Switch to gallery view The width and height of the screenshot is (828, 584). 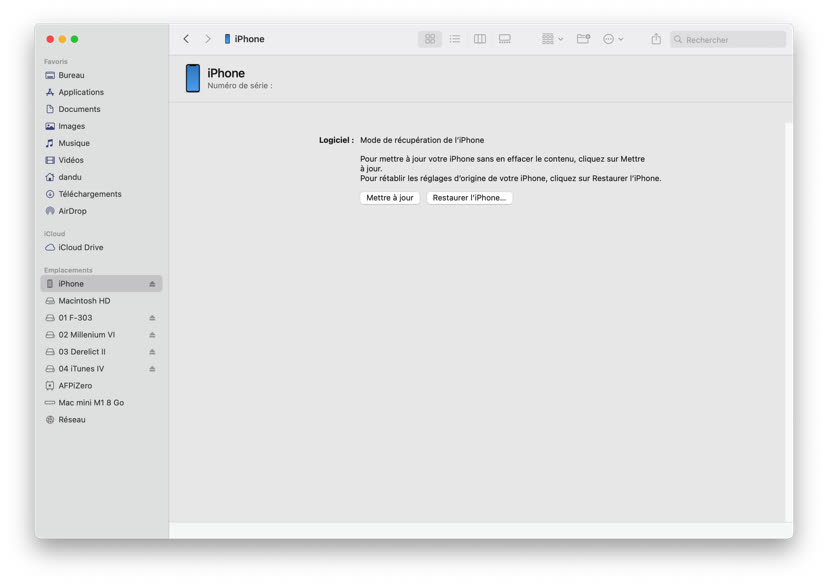coord(505,38)
